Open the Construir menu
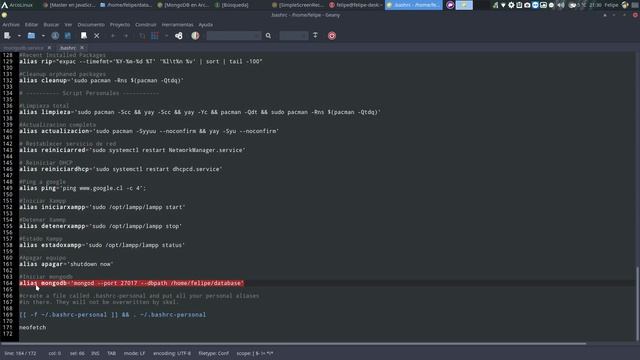This screenshot has height=360, width=640. point(146,24)
